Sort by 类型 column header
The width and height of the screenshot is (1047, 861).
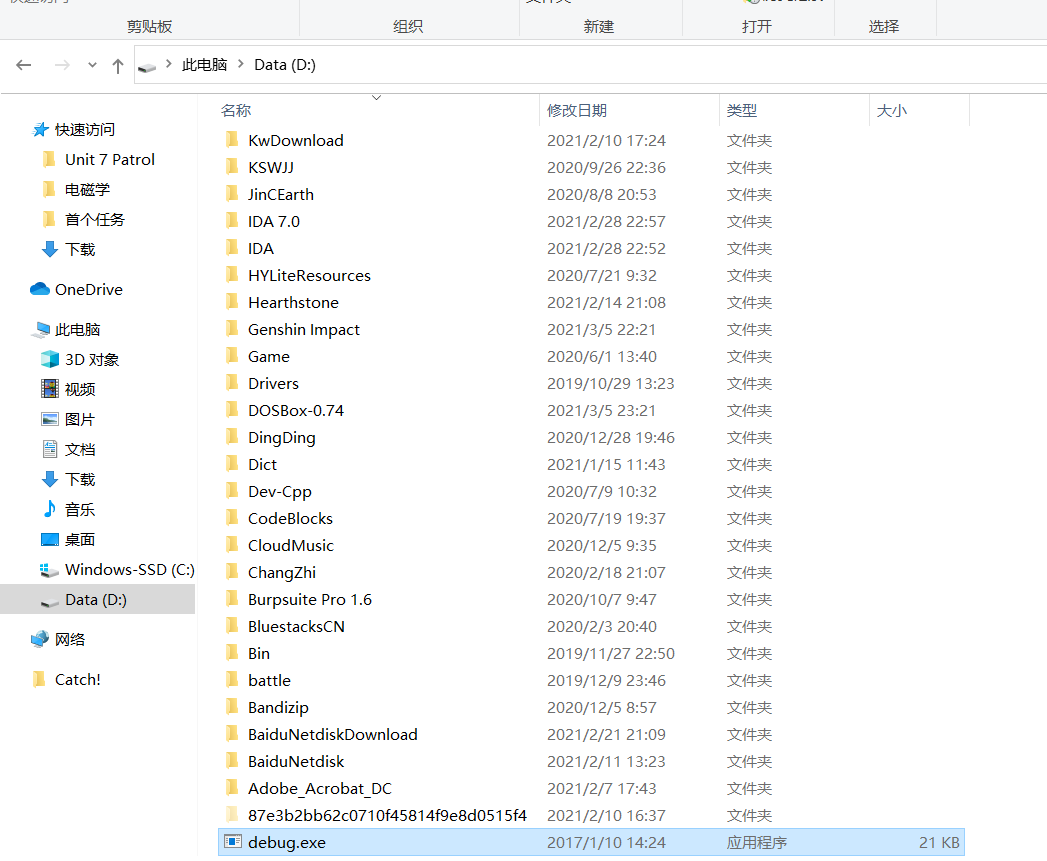pyautogui.click(x=742, y=110)
